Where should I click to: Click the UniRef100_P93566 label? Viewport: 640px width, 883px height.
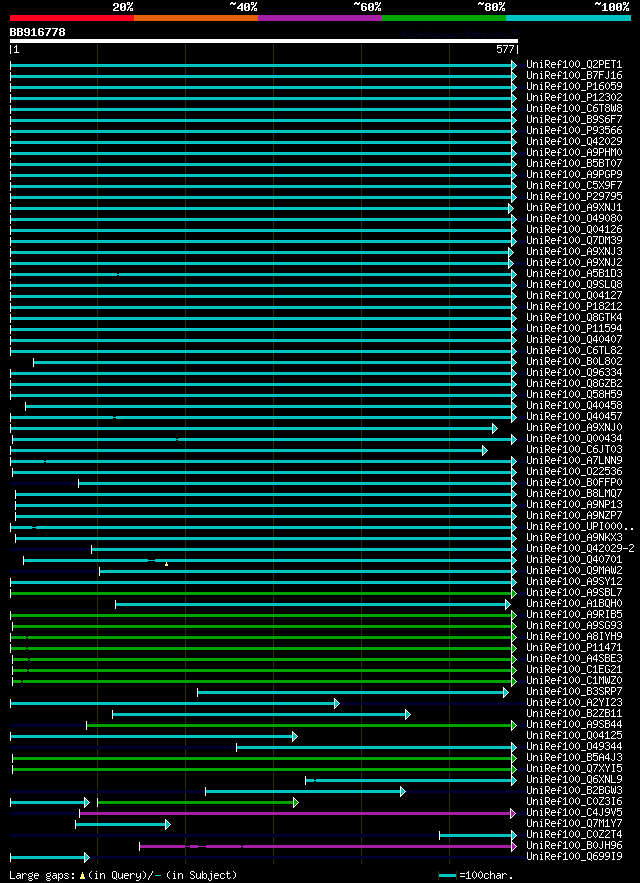(574, 131)
